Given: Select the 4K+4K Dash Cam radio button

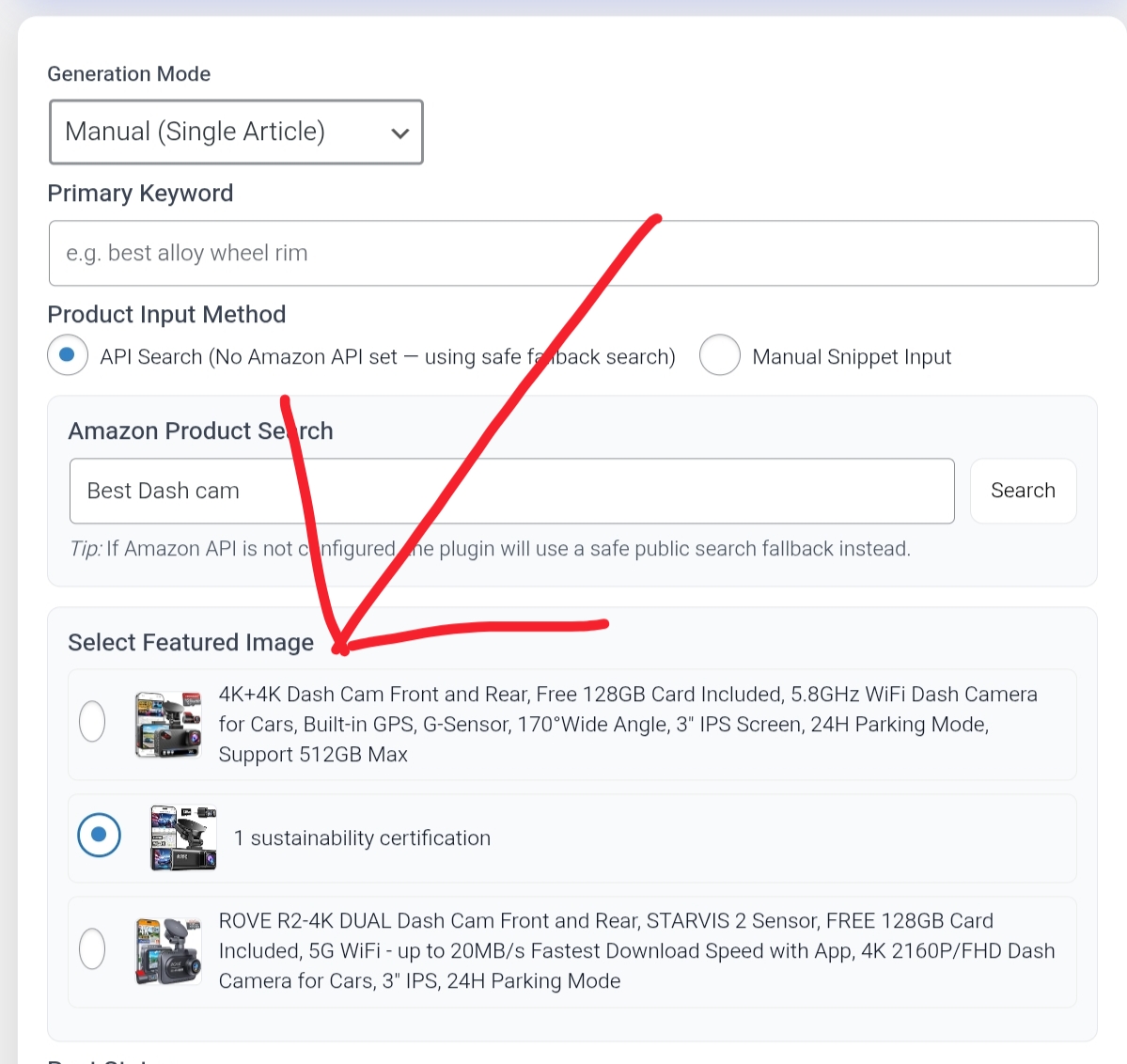Looking at the screenshot, I should [x=92, y=722].
